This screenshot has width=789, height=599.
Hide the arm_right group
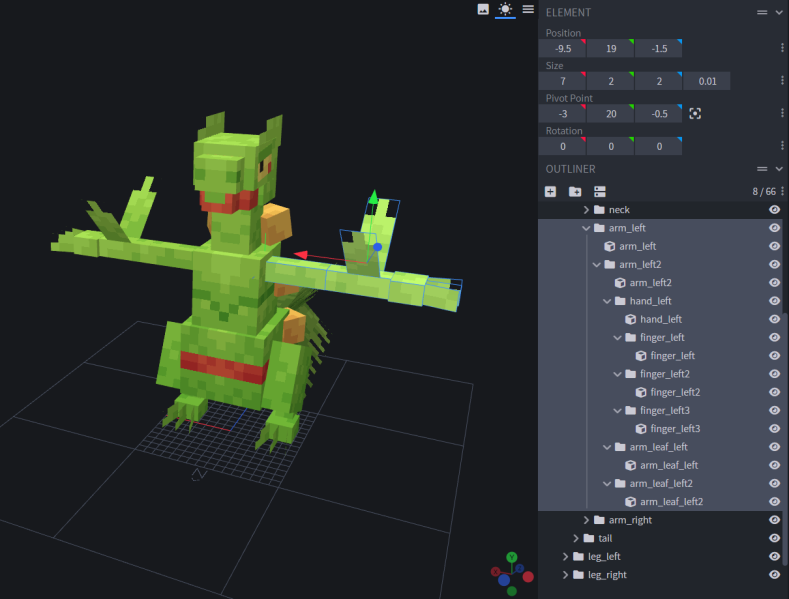(x=774, y=520)
